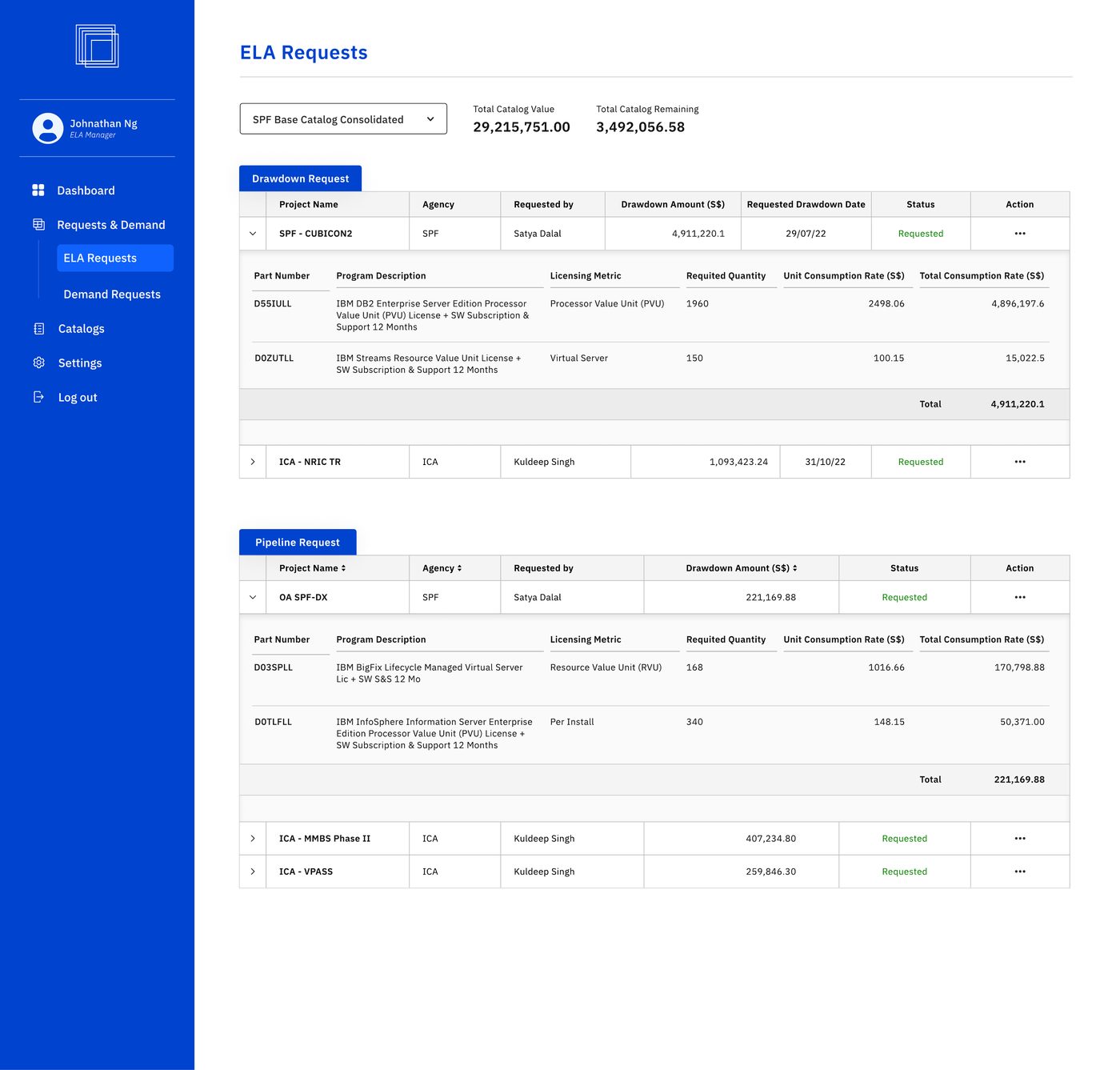This screenshot has height=1070, width=1120.
Task: Click Per Install licensing metric
Action: tap(572, 722)
